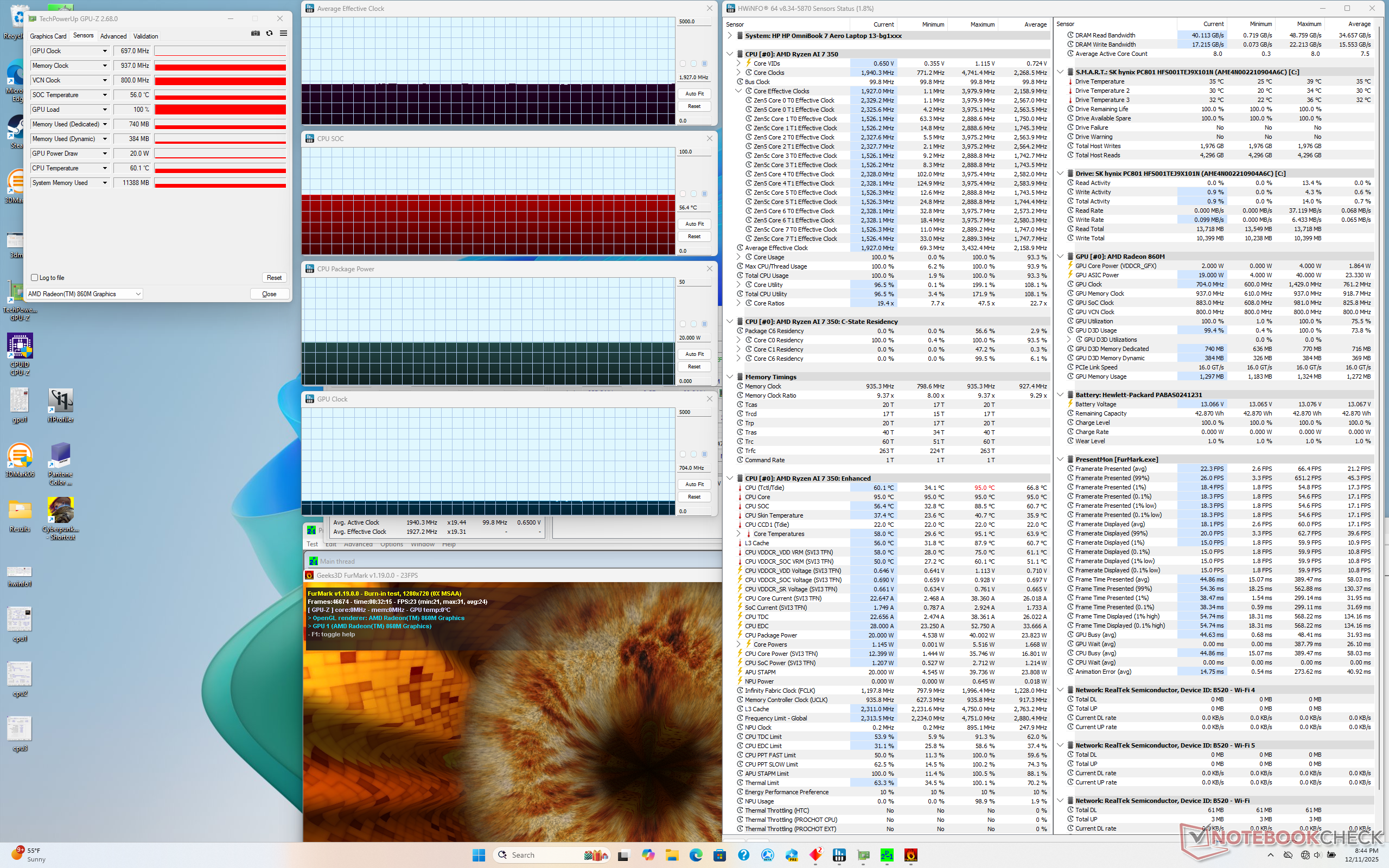Click the FurMark icon in taskbar
Screen dimensions: 1389x868
[910, 855]
